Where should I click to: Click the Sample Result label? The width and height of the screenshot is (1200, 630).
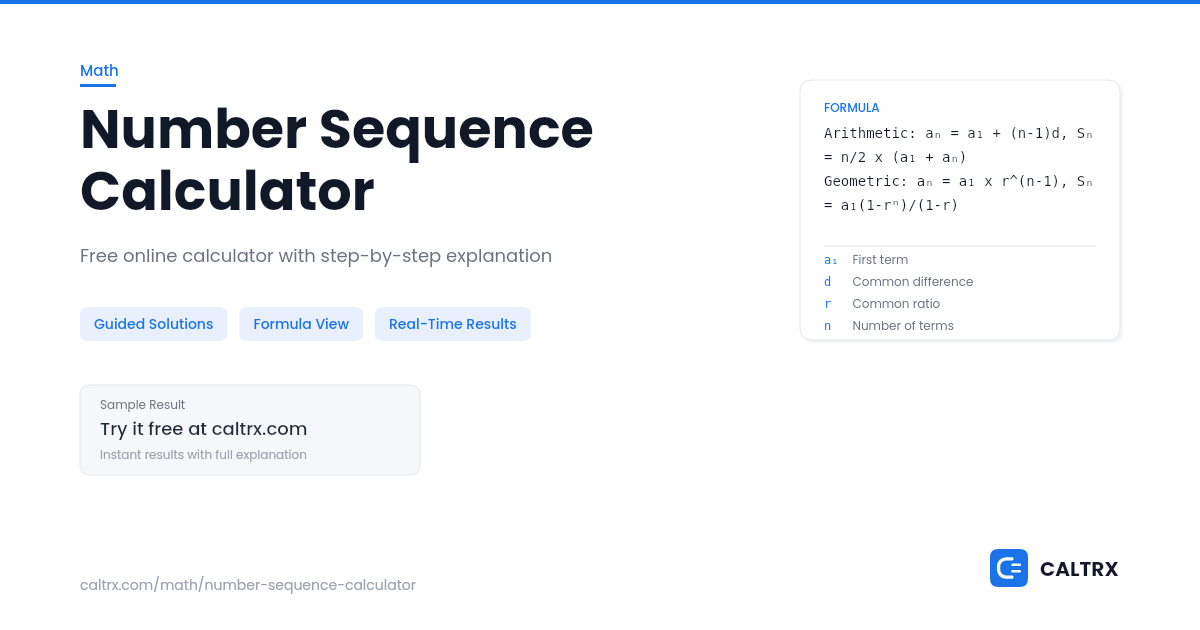click(x=142, y=405)
